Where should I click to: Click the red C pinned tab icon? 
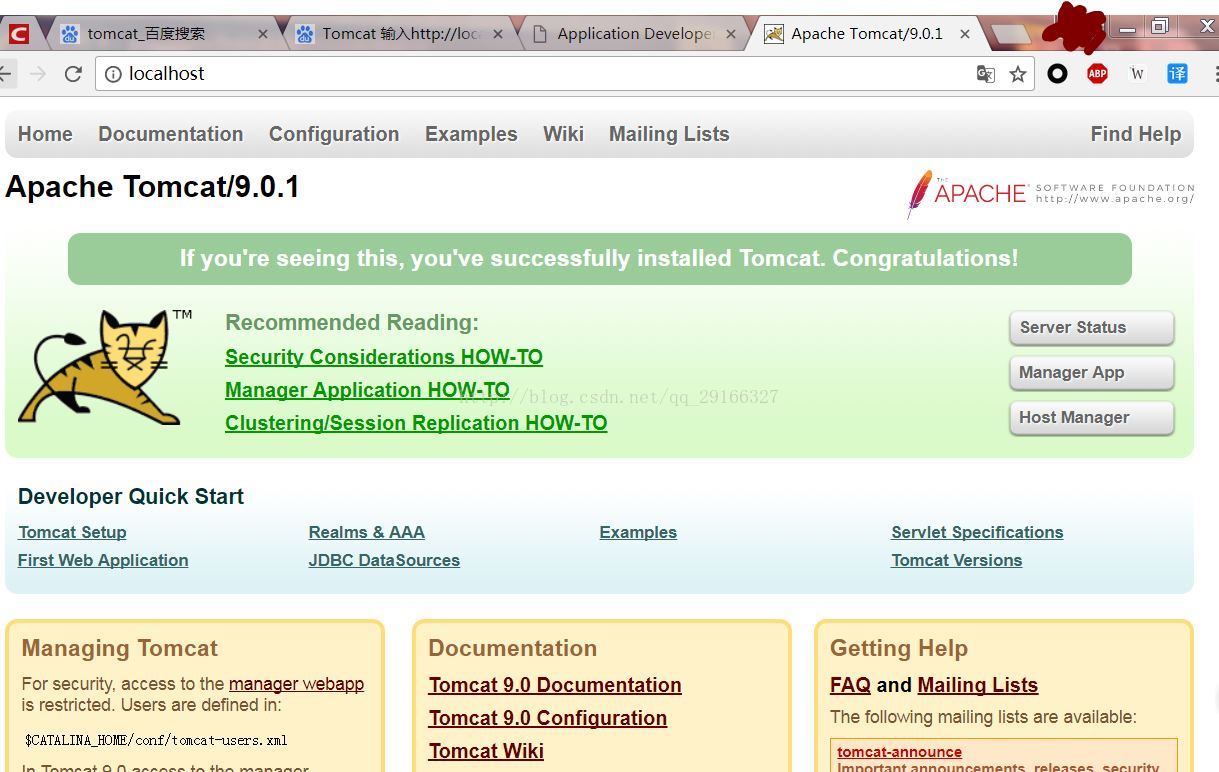(19, 34)
